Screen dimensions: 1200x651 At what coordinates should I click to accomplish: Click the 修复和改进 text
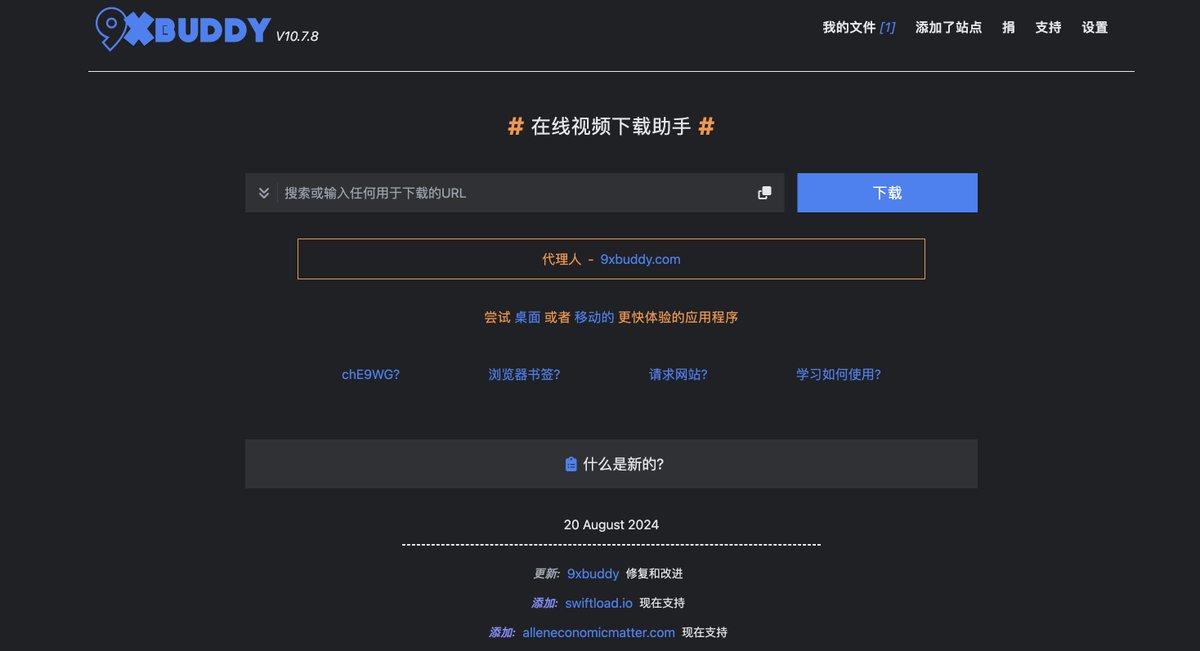[654, 574]
